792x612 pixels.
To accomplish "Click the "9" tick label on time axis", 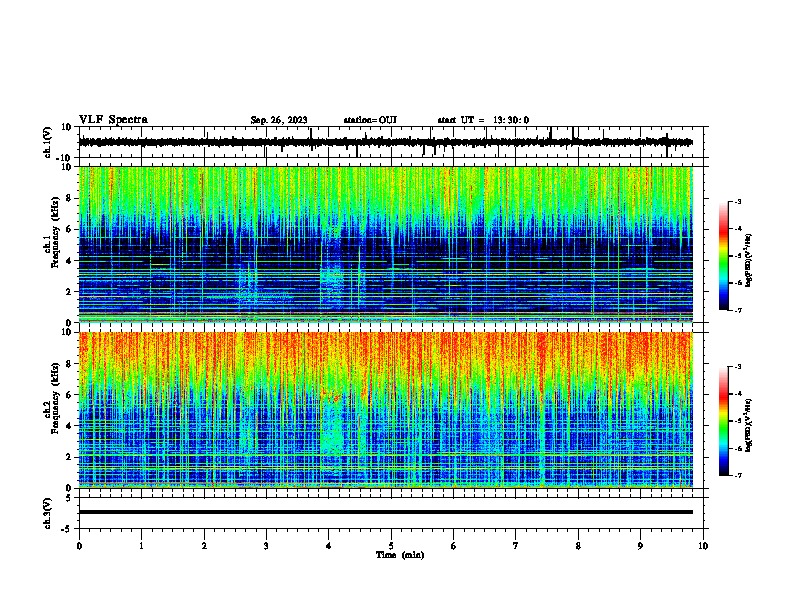I will coord(640,546).
